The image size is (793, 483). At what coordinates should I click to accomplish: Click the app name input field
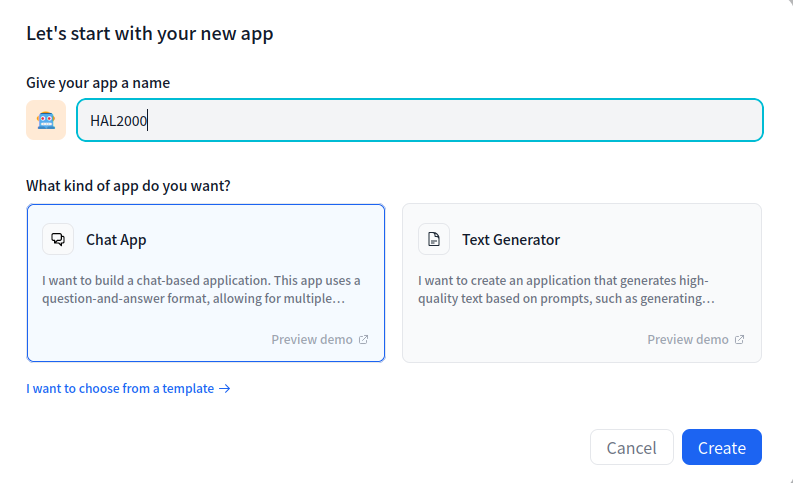(x=420, y=120)
